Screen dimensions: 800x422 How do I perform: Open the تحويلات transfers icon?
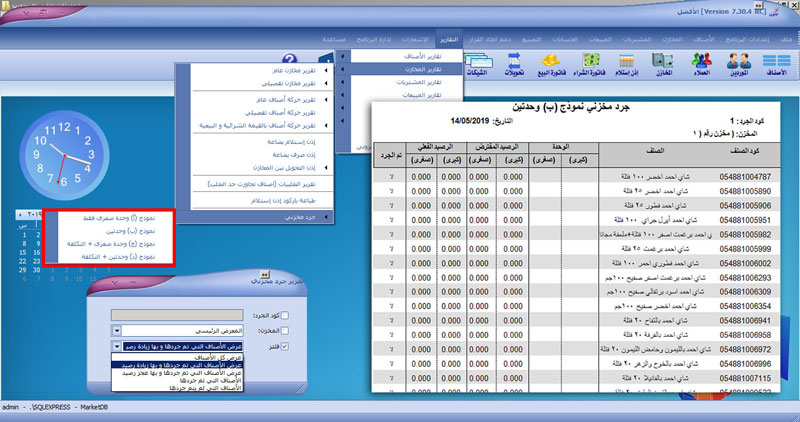pos(514,64)
